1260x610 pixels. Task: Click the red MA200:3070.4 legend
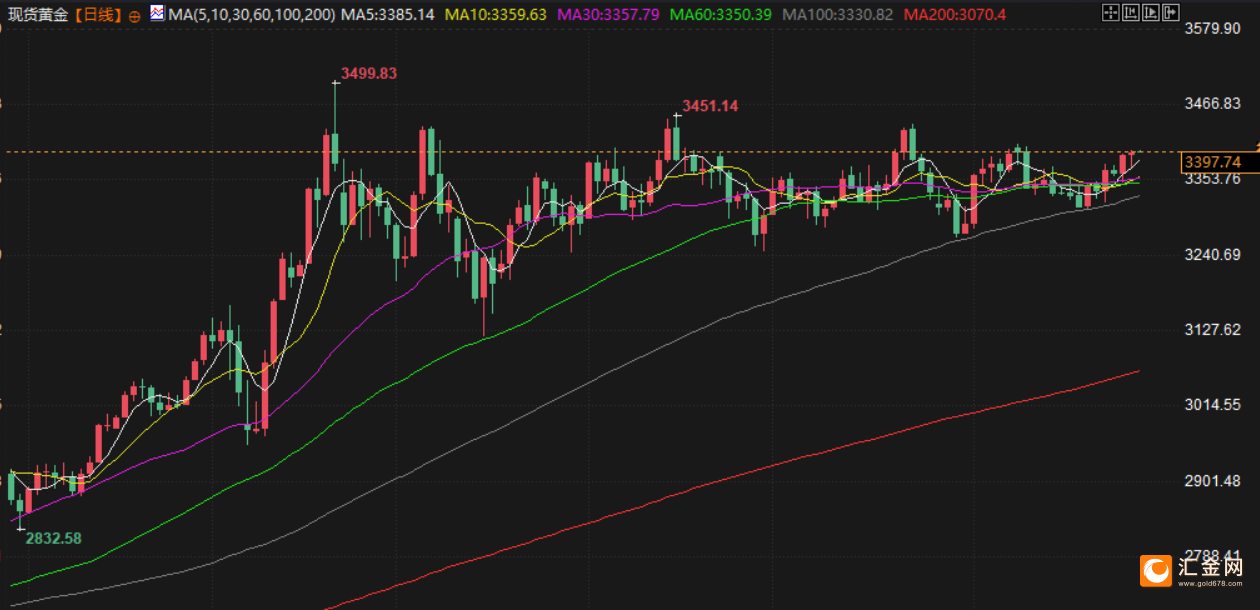(954, 15)
